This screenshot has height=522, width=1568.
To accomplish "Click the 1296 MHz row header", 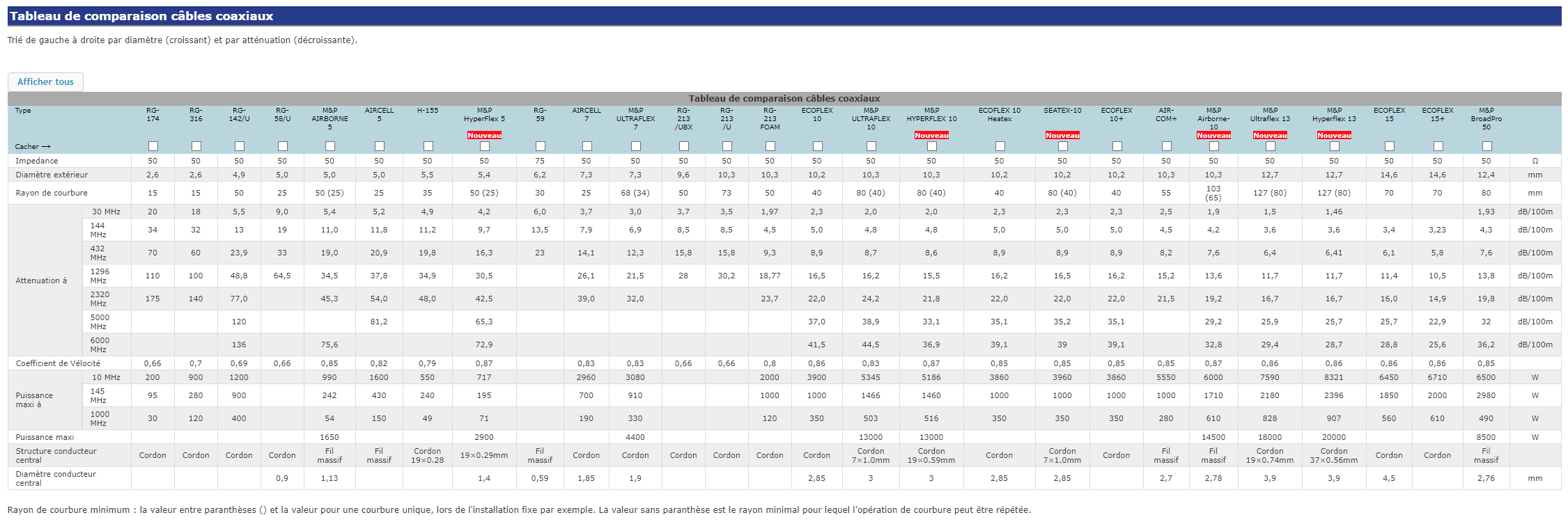I will [100, 276].
